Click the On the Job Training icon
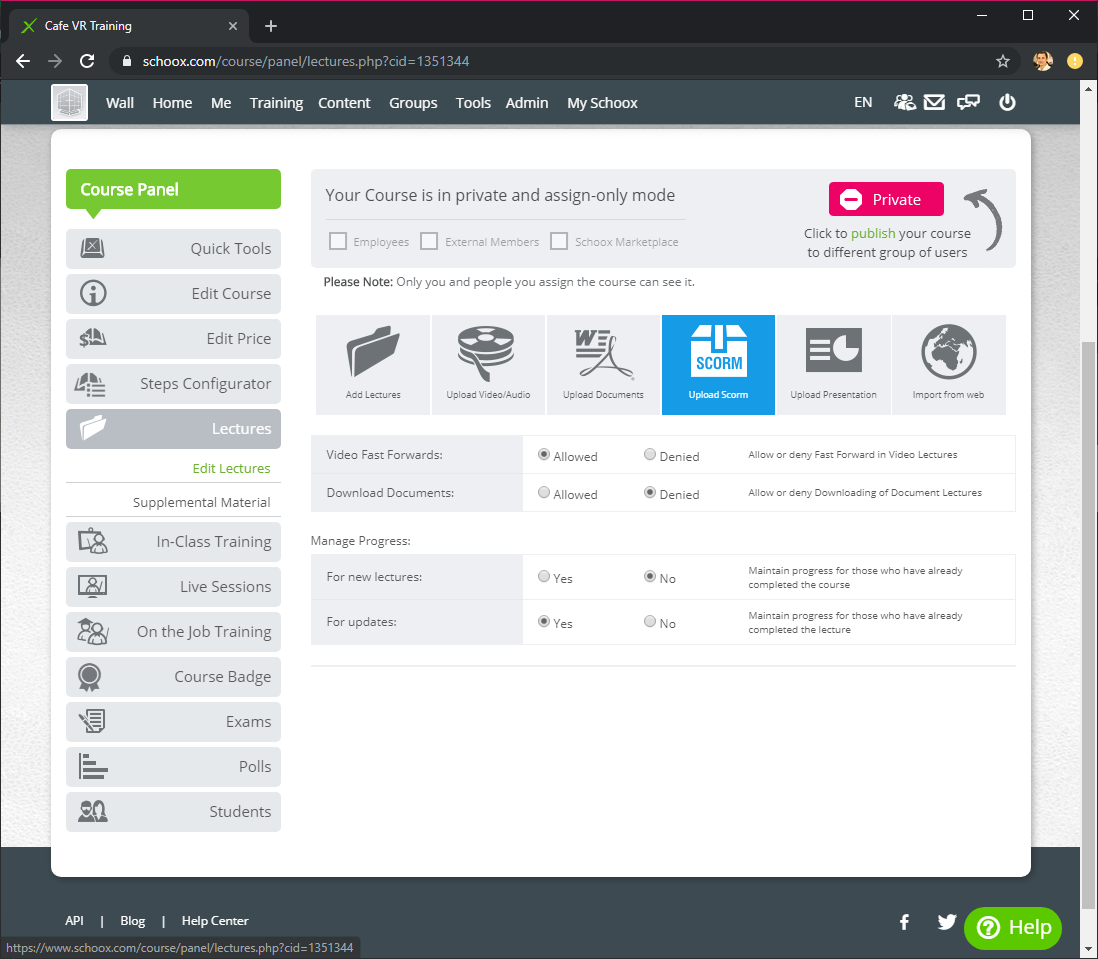 (x=92, y=631)
